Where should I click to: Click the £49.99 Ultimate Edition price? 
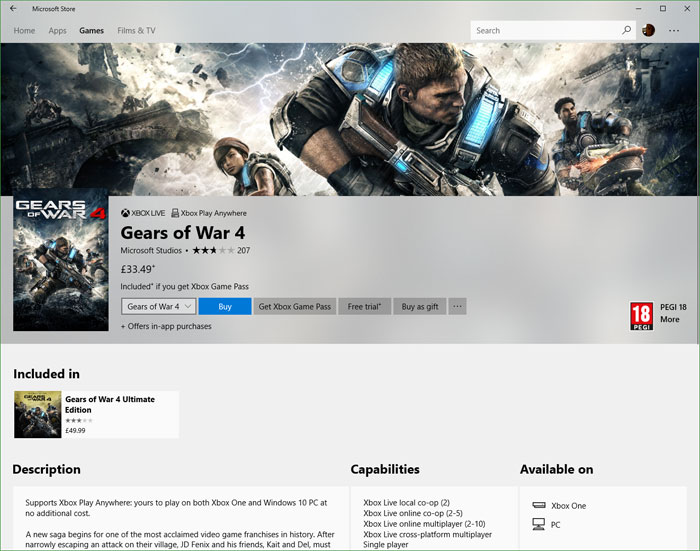click(x=75, y=431)
